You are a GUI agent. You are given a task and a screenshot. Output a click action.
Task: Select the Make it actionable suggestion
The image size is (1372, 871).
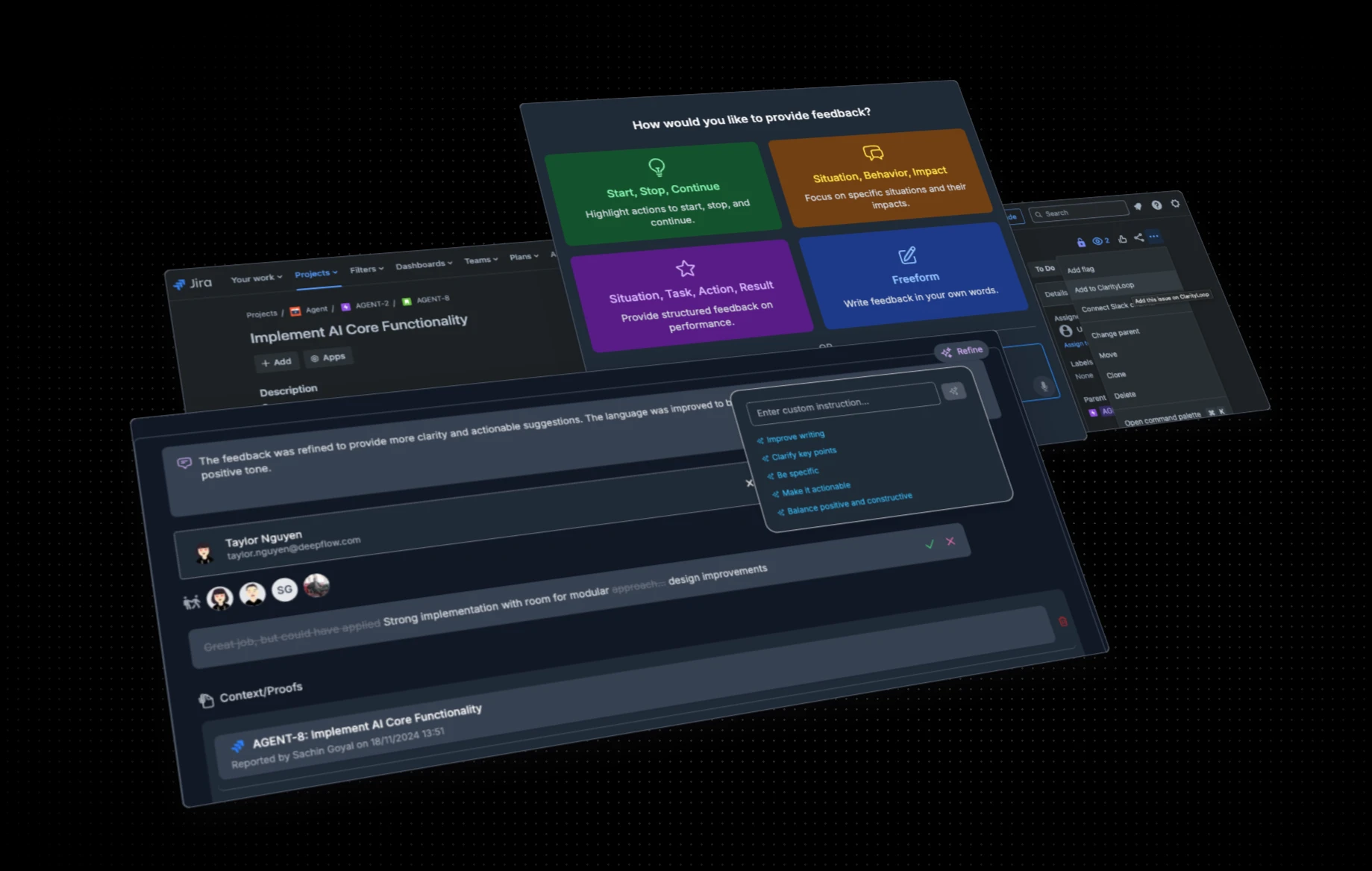[x=812, y=490]
